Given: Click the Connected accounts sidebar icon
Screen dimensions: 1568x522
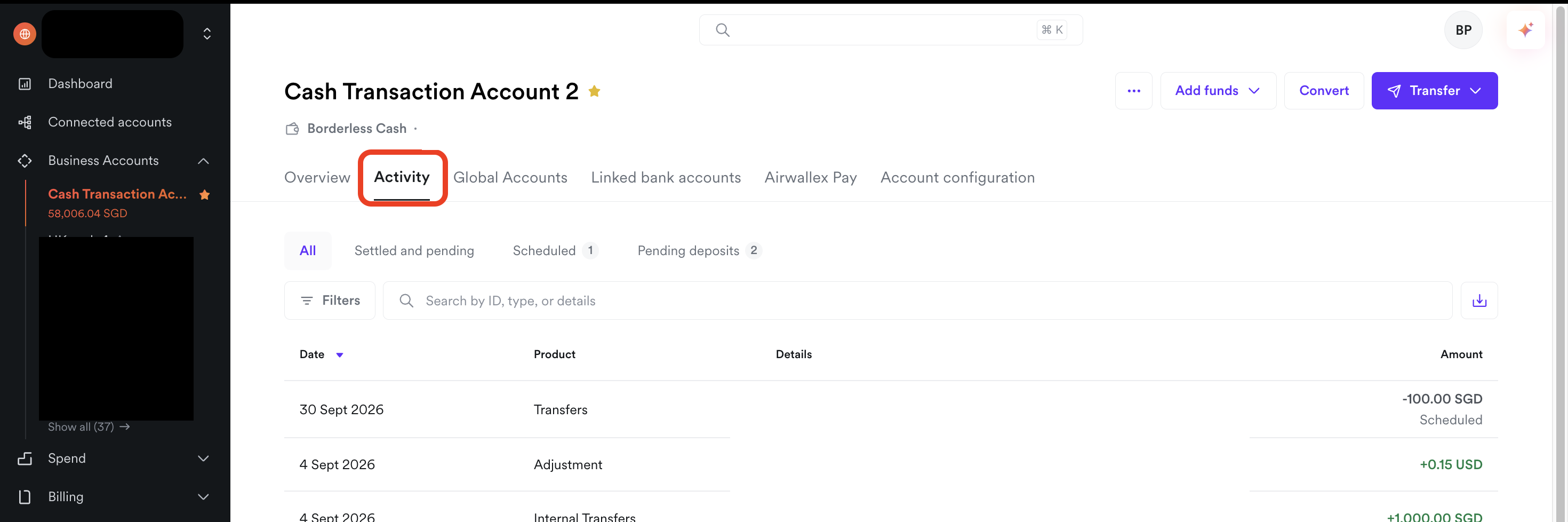Looking at the screenshot, I should [x=25, y=122].
